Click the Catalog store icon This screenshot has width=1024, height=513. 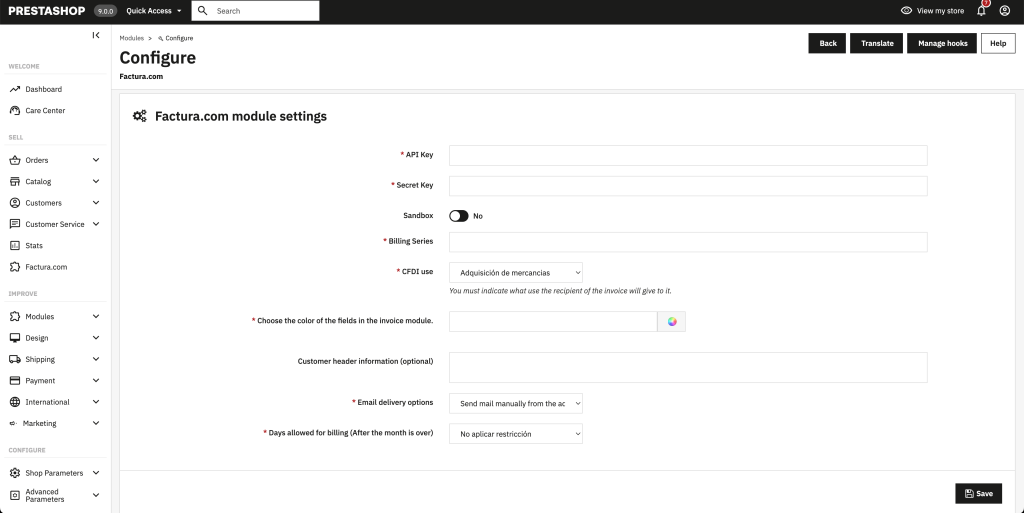(x=14, y=182)
